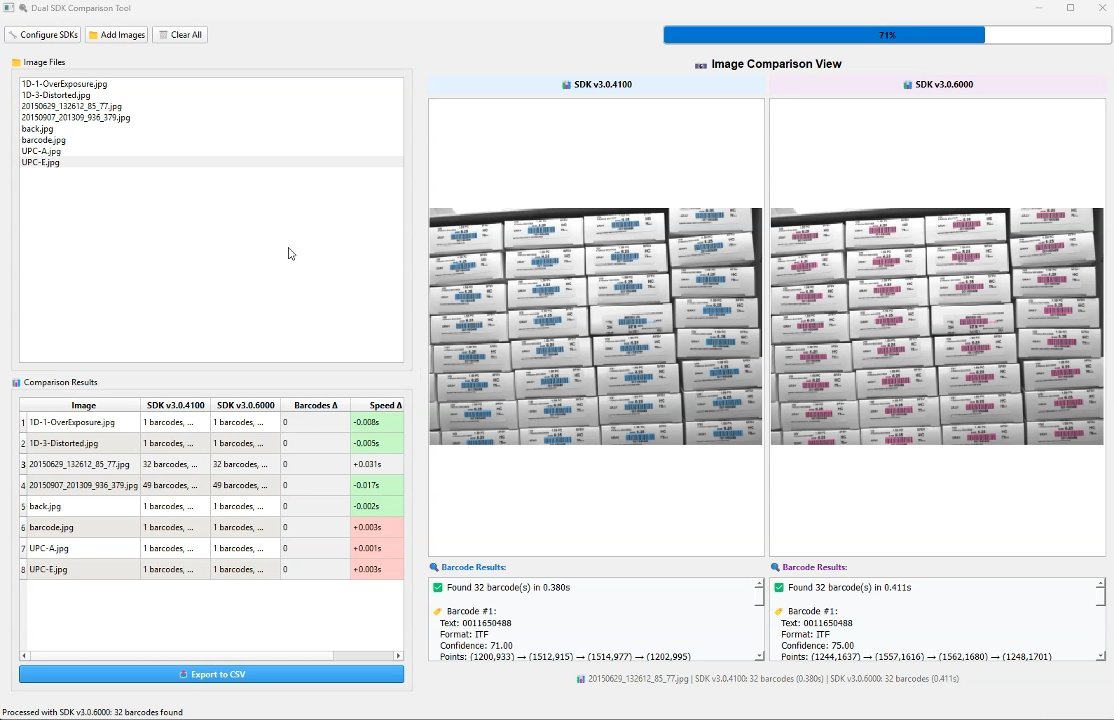
Task: Select the barcode.jpg row in Comparison Results
Action: tap(80, 527)
